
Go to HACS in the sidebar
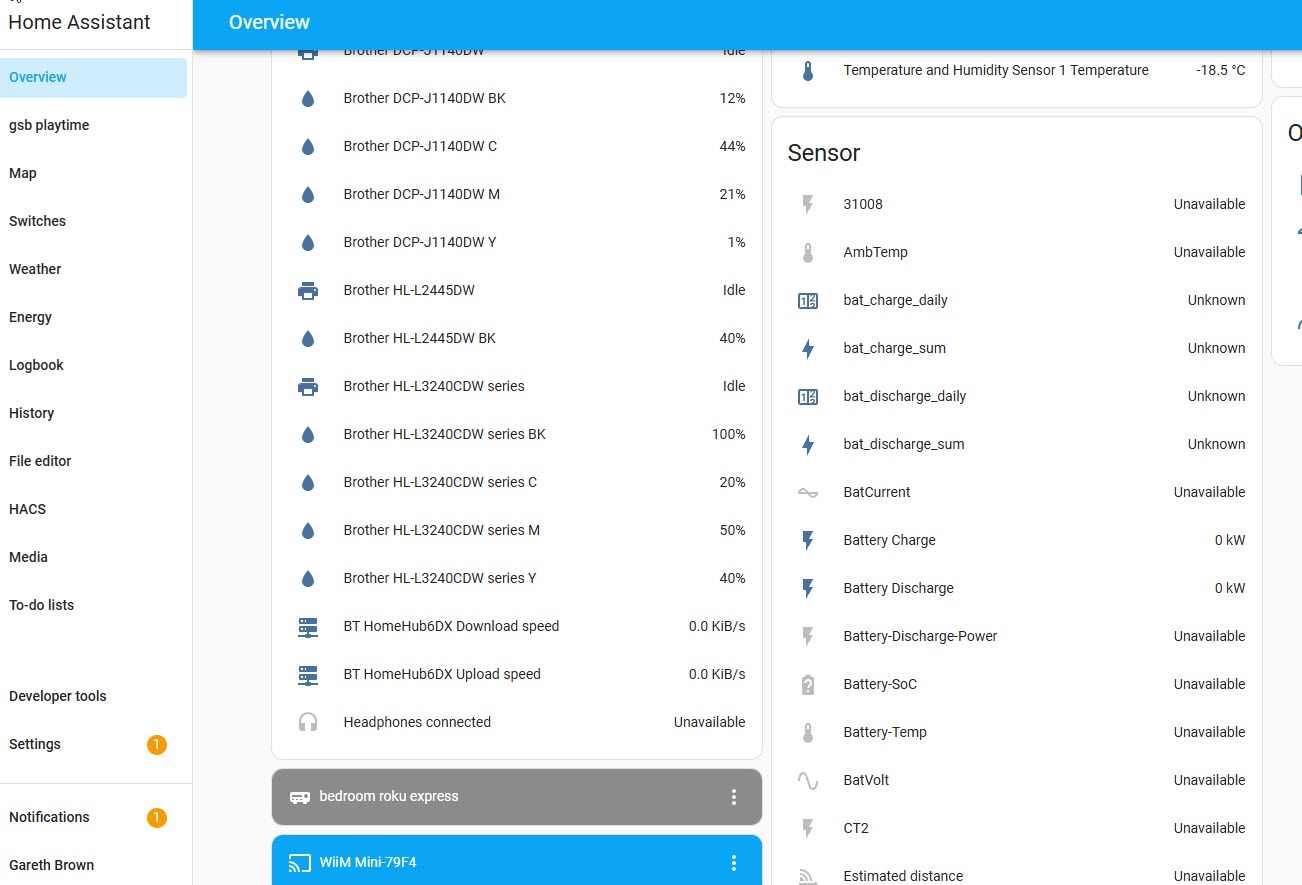[x=28, y=509]
